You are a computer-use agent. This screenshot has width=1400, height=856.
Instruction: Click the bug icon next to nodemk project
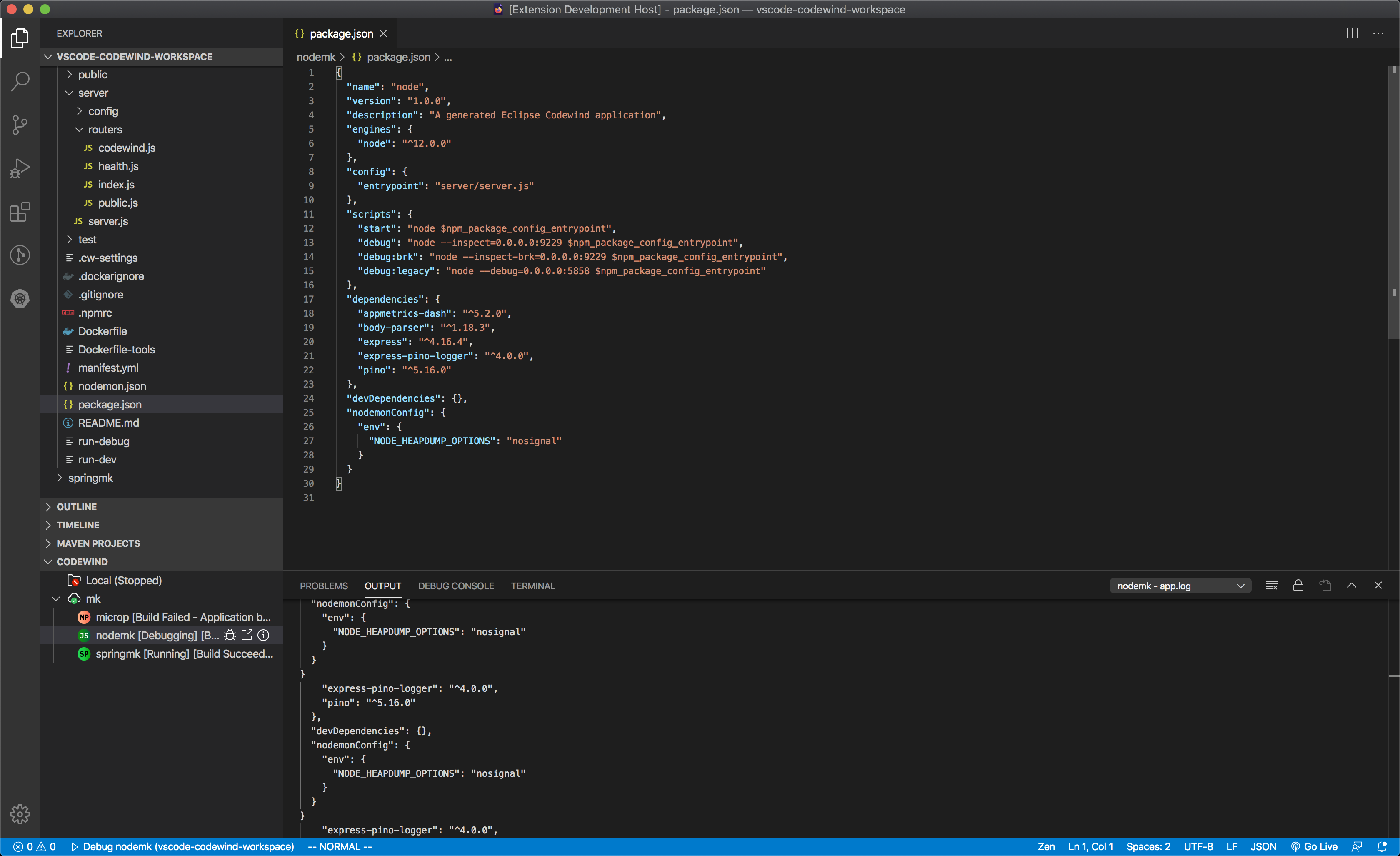(230, 636)
